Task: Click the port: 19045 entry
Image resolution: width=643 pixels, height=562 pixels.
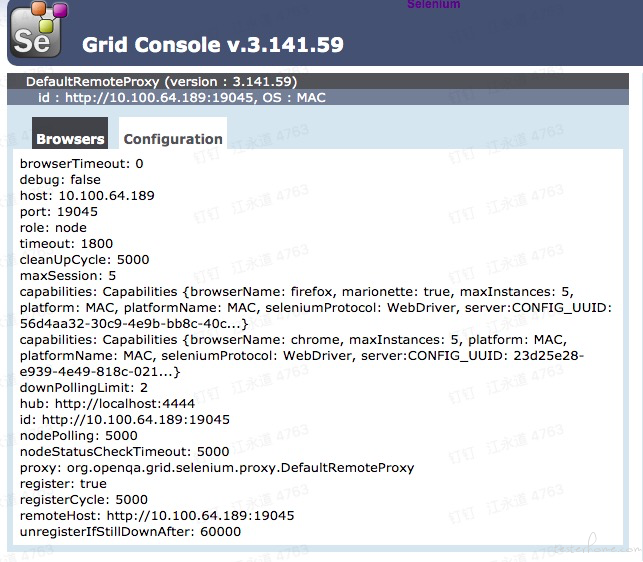Action: [x=59, y=212]
